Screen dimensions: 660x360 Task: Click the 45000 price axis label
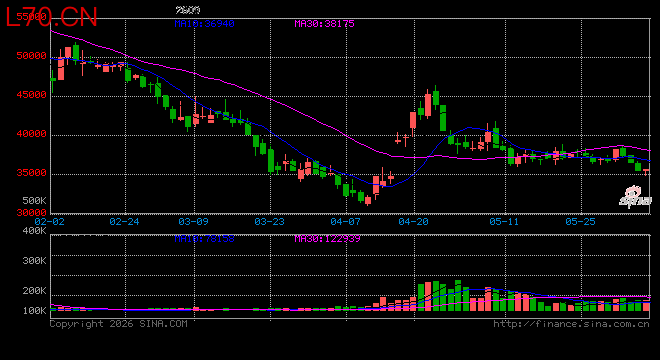tap(32, 95)
